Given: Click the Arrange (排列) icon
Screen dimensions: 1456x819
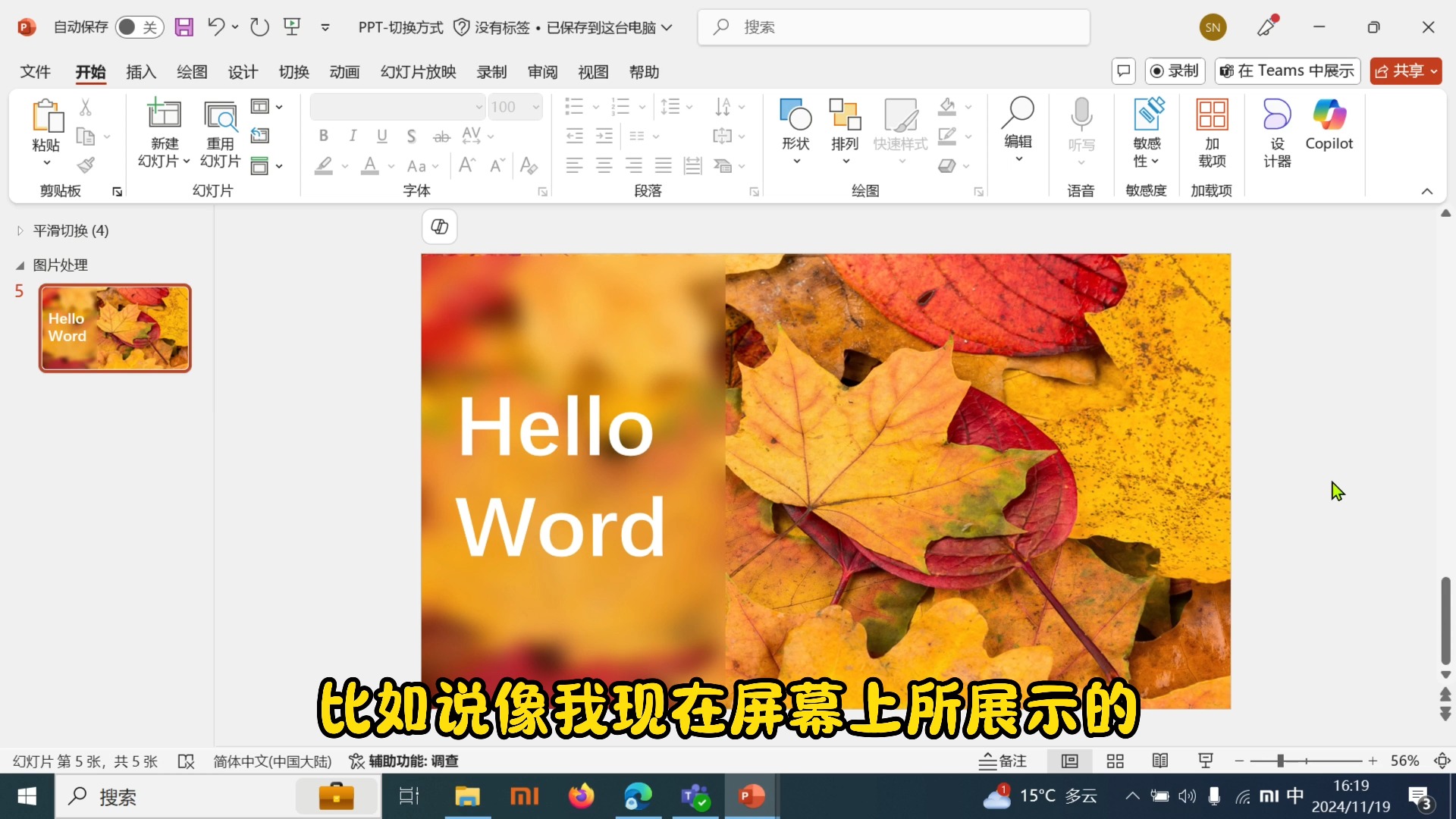Looking at the screenshot, I should [x=845, y=115].
